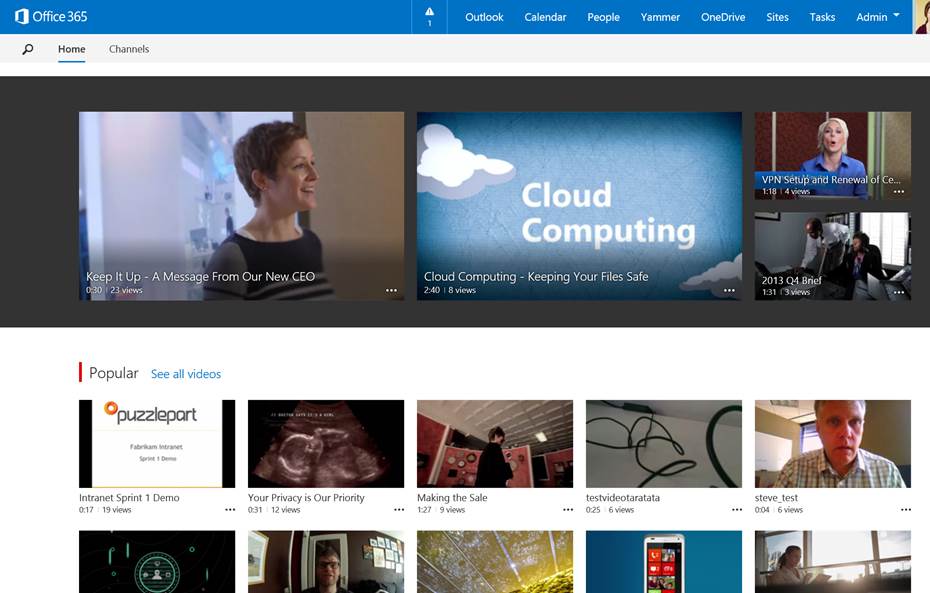Play the steve_test thumbnail
The image size is (930, 593).
pos(833,444)
